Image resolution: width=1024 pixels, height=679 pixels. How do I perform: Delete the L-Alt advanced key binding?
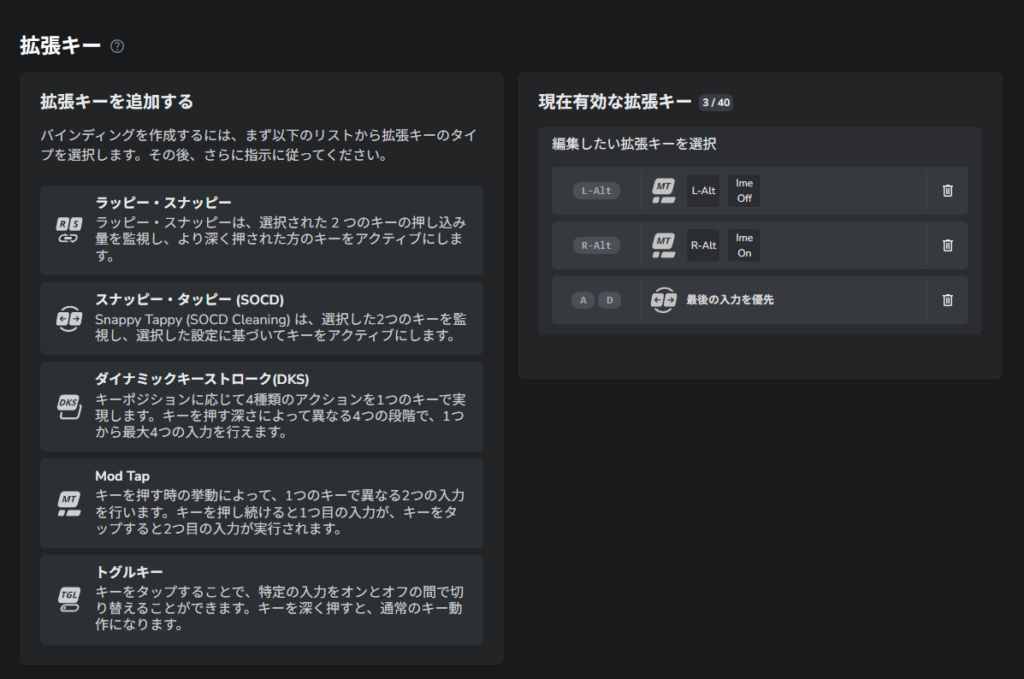pyautogui.click(x=947, y=191)
